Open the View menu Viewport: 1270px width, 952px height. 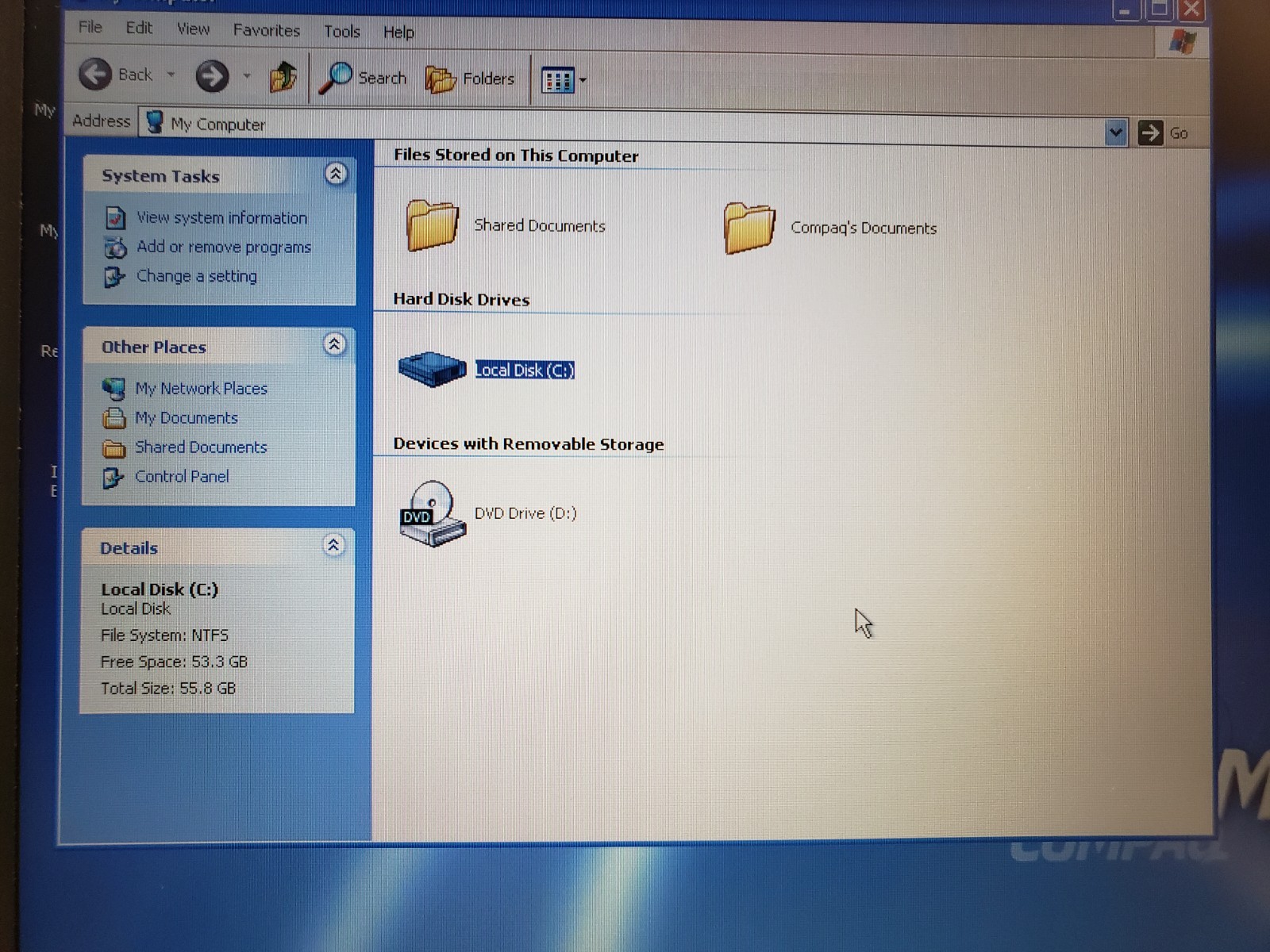tap(193, 29)
